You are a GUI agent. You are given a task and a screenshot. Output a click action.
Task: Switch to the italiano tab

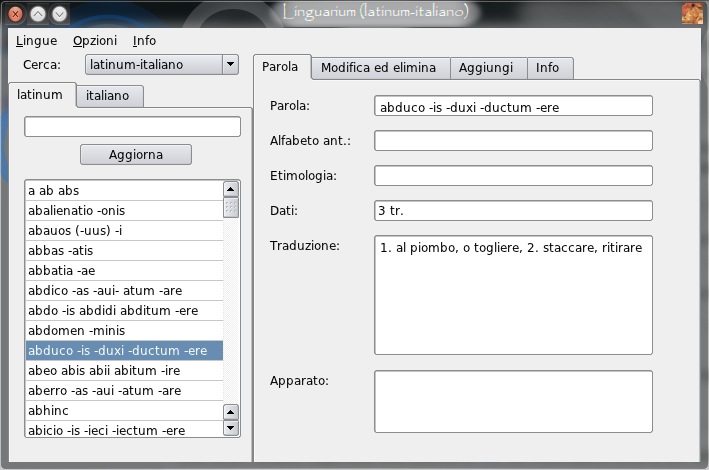tap(108, 96)
